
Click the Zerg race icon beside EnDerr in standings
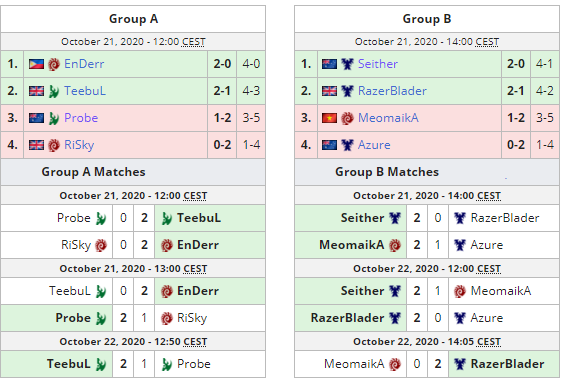click(x=54, y=64)
